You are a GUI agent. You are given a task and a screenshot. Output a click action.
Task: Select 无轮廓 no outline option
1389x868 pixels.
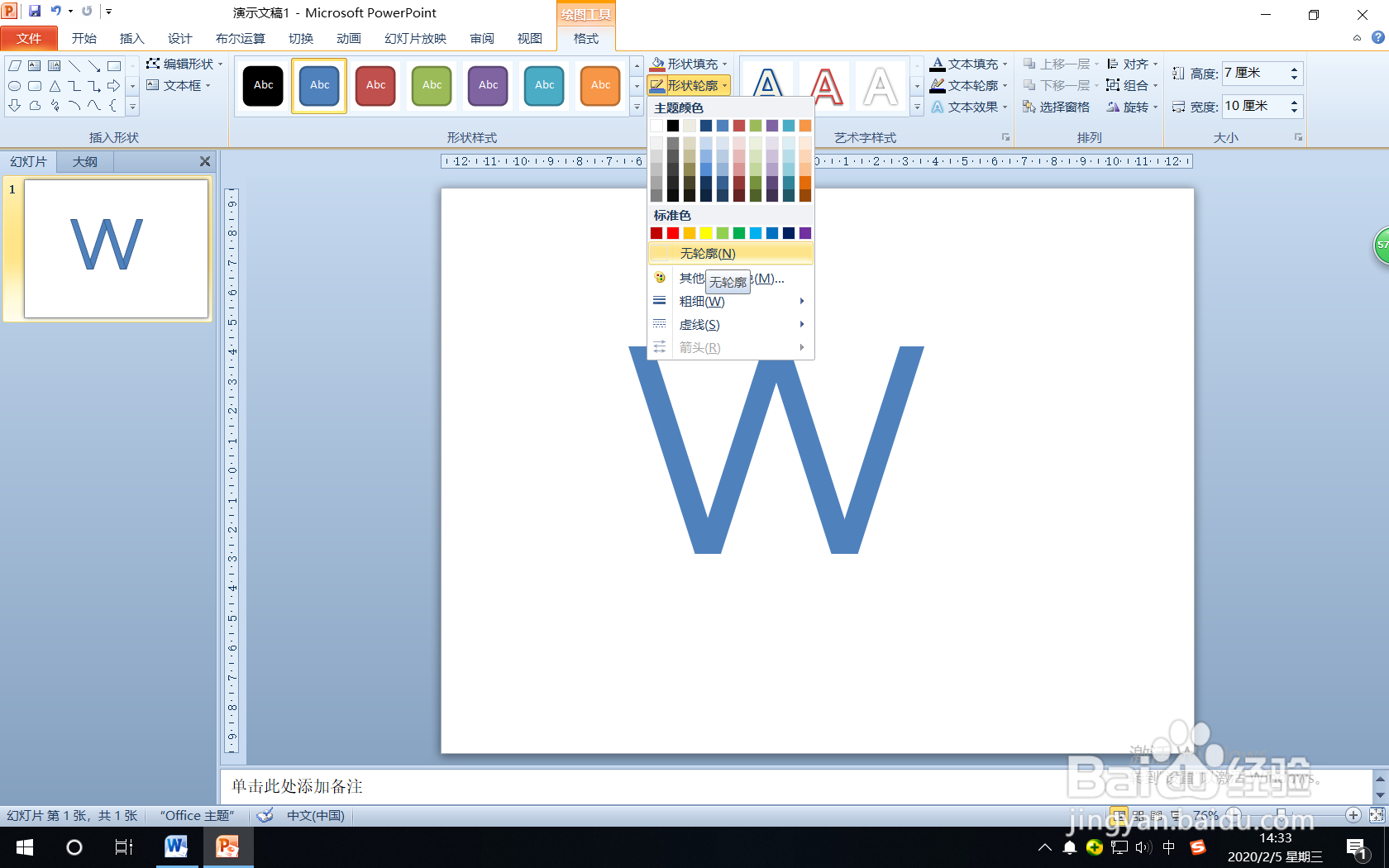(x=731, y=253)
